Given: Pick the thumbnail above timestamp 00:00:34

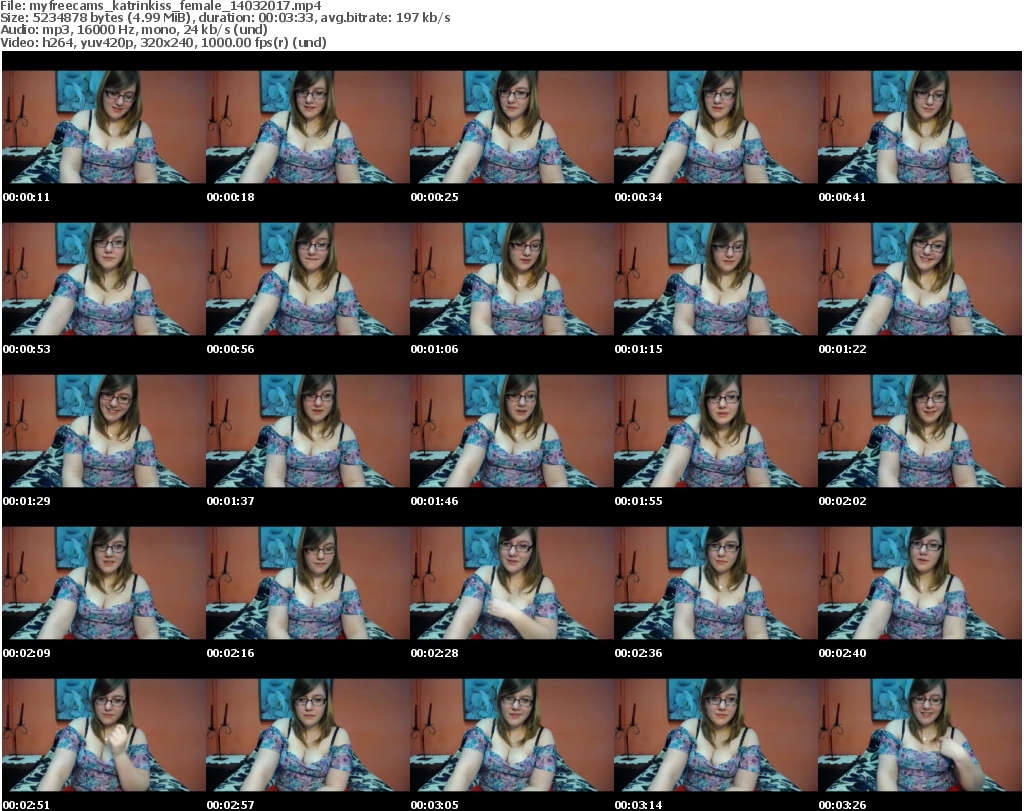Looking at the screenshot, I should click(715, 127).
